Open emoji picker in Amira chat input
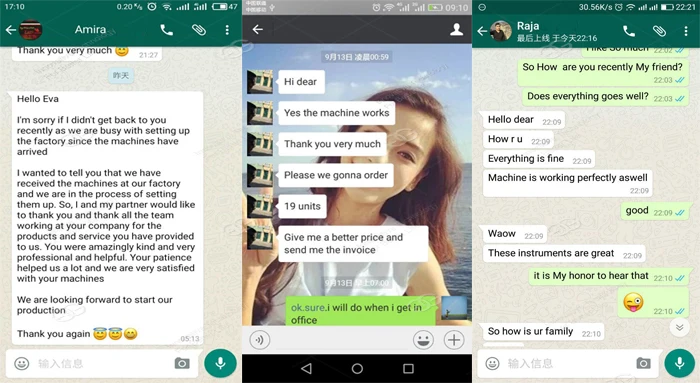The height and width of the screenshot is (383, 700). click(x=22, y=363)
